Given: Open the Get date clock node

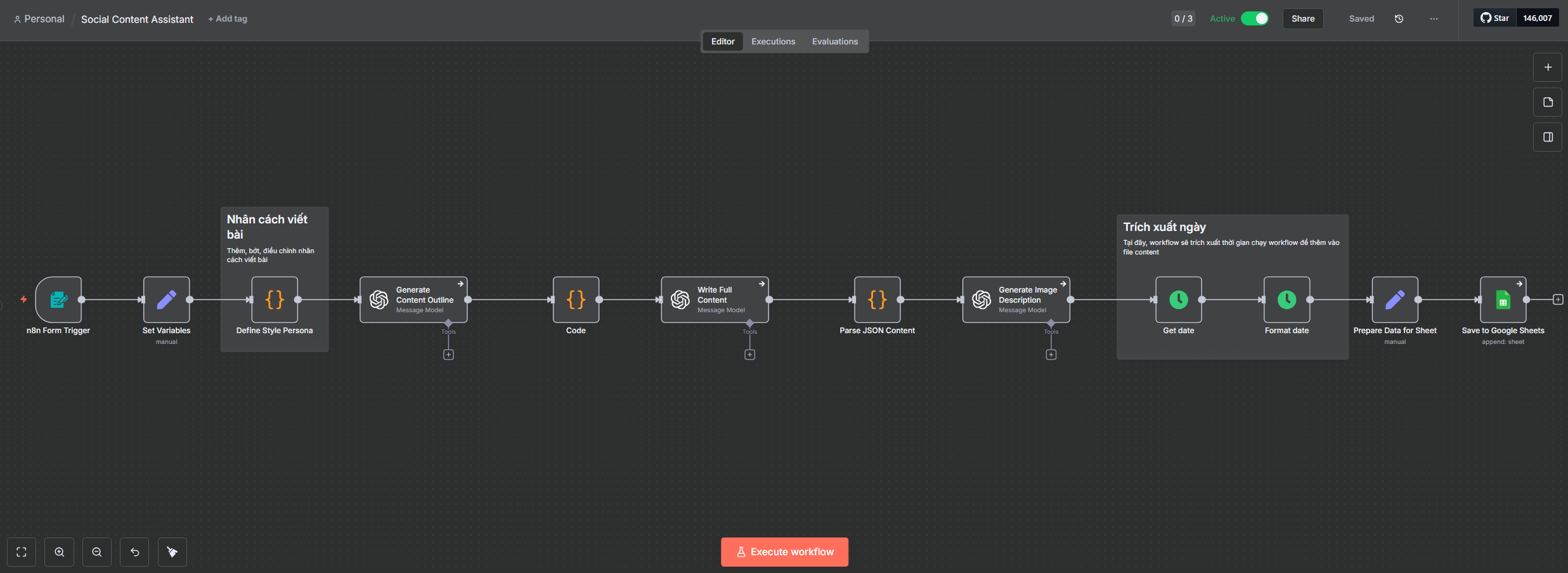Looking at the screenshot, I should 1178,300.
